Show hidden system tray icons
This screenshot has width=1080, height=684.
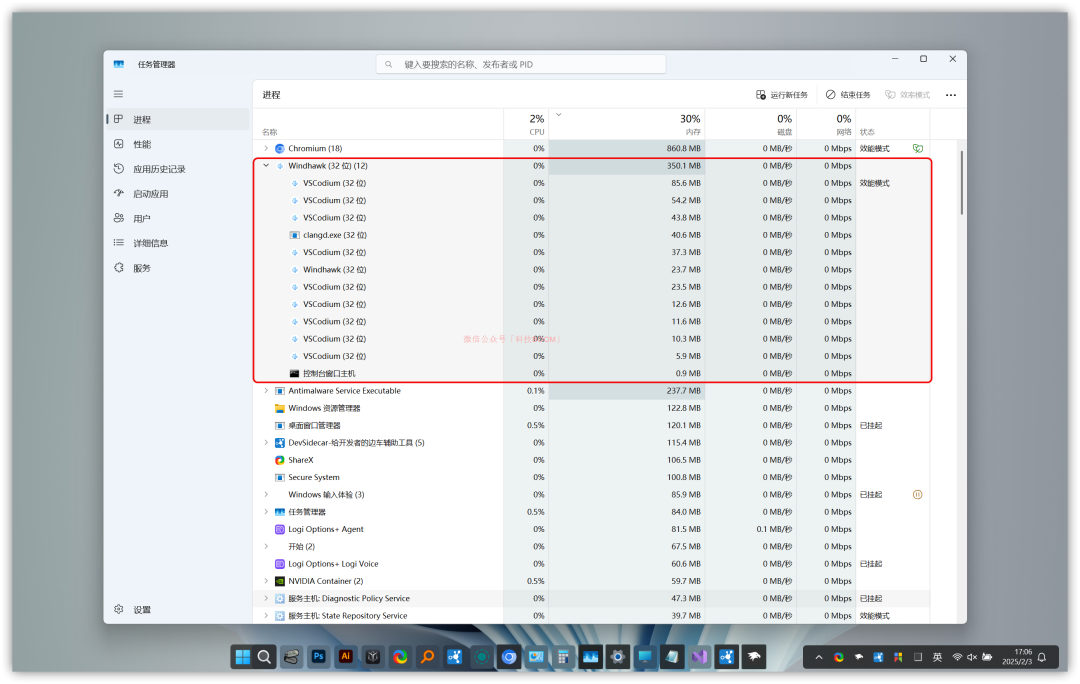(x=819, y=657)
